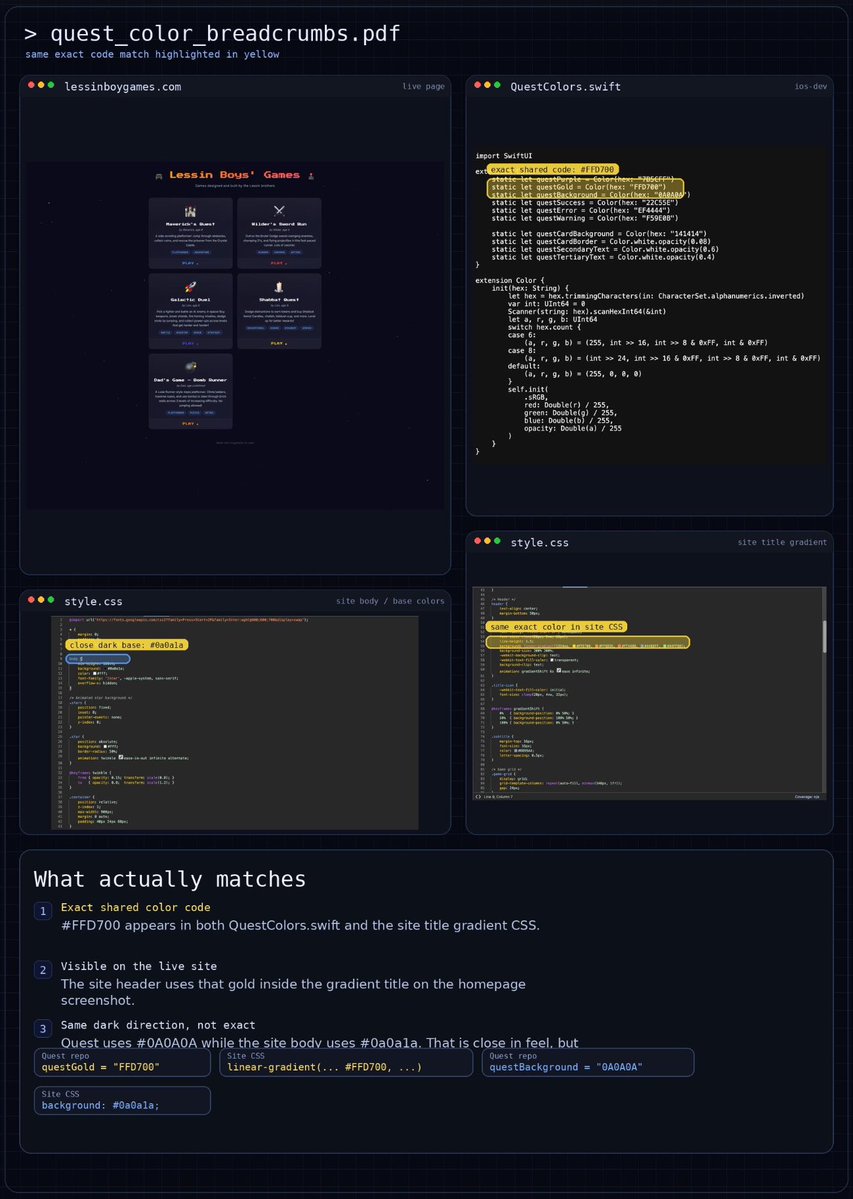This screenshot has height=1199, width=853.
Task: Click the castle icon on Maverick's Quest card
Action: click(x=190, y=212)
